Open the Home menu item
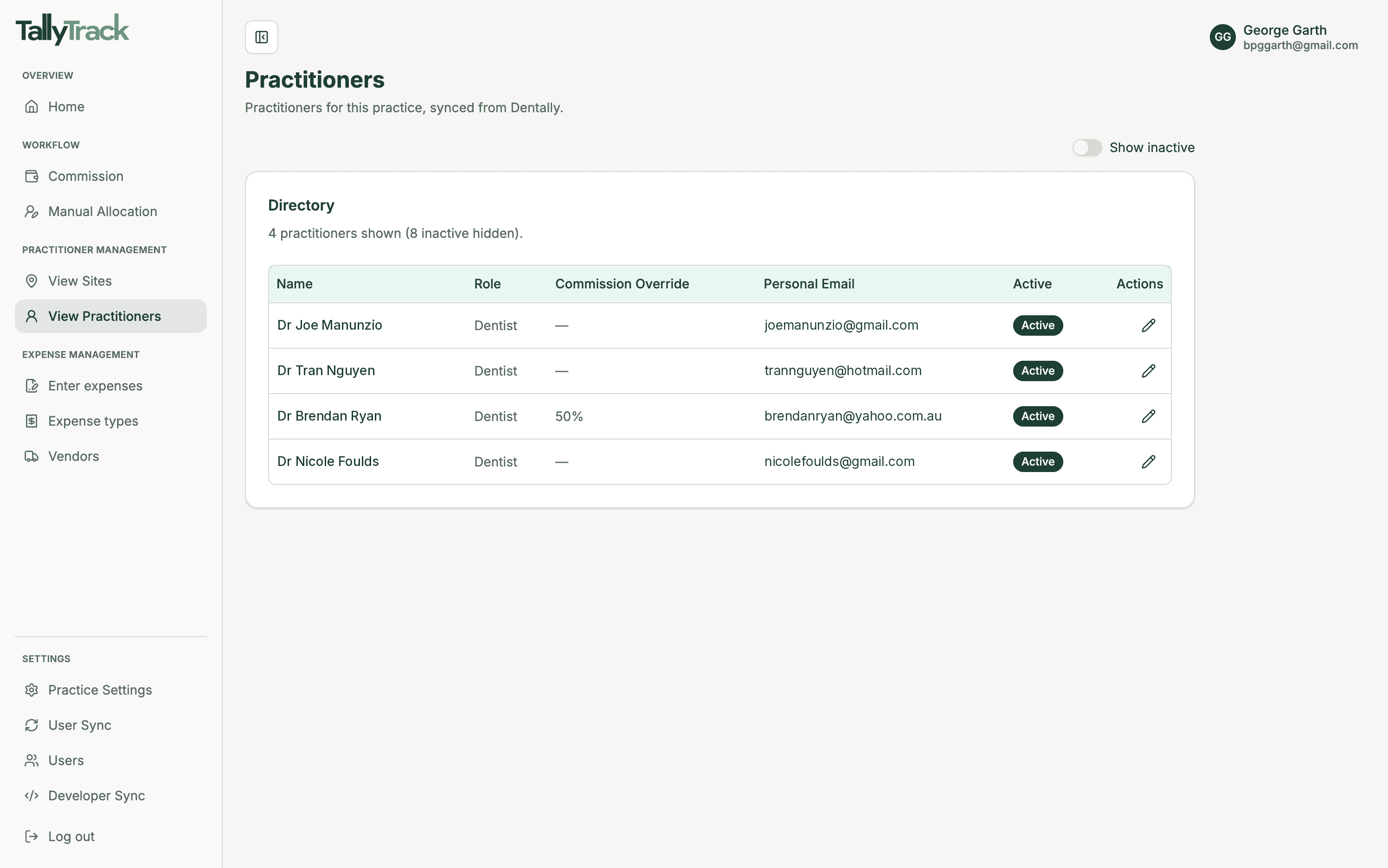The height and width of the screenshot is (868, 1388). click(x=111, y=107)
